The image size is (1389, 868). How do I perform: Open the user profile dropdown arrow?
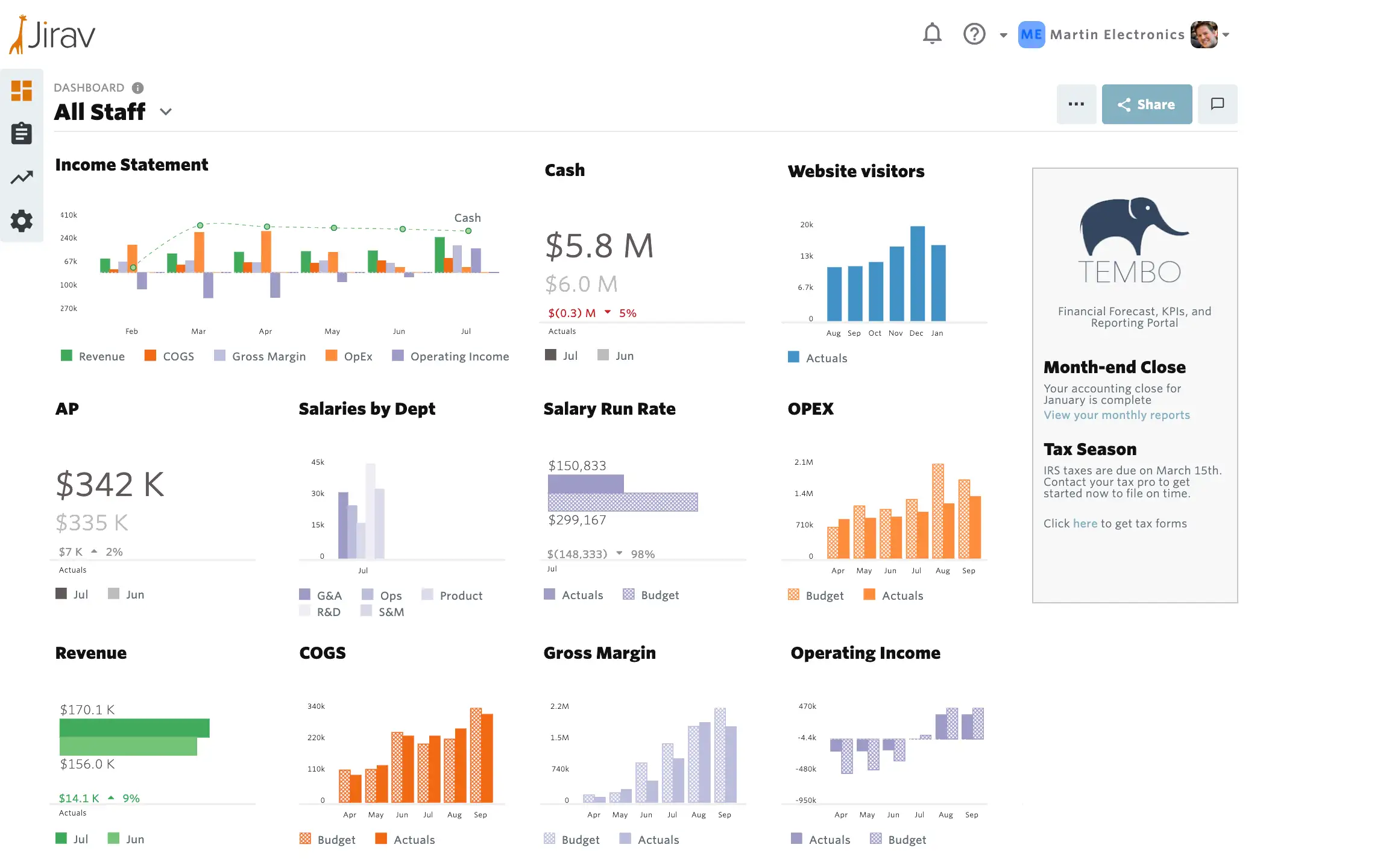(x=1226, y=35)
